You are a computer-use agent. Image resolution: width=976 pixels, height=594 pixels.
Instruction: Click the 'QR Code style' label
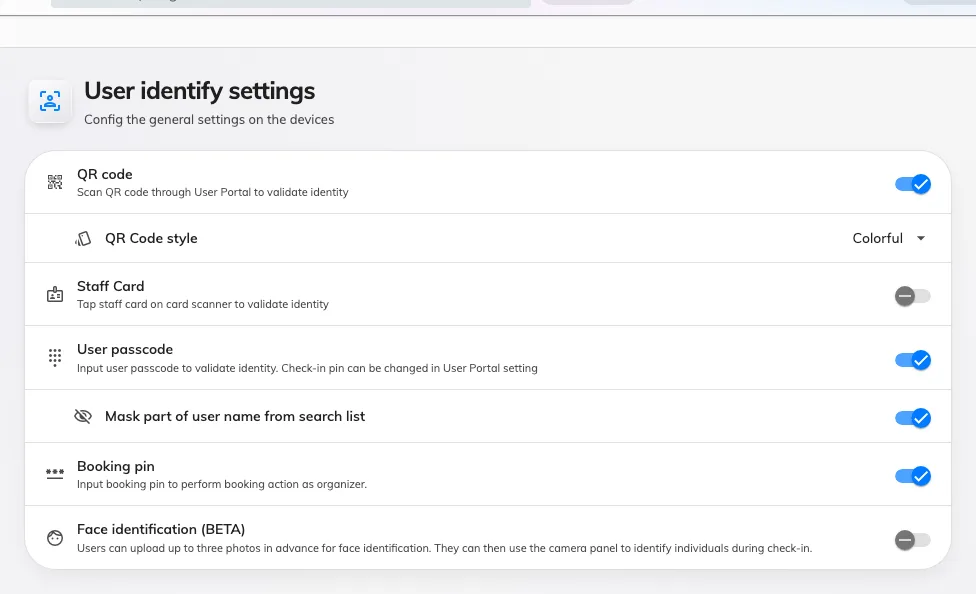[x=151, y=238]
